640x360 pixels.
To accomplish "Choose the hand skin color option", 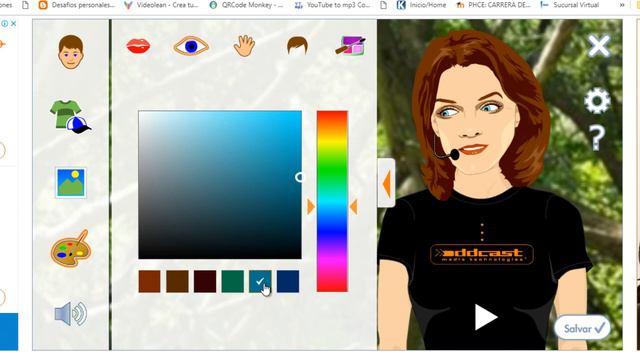I will (x=244, y=46).
